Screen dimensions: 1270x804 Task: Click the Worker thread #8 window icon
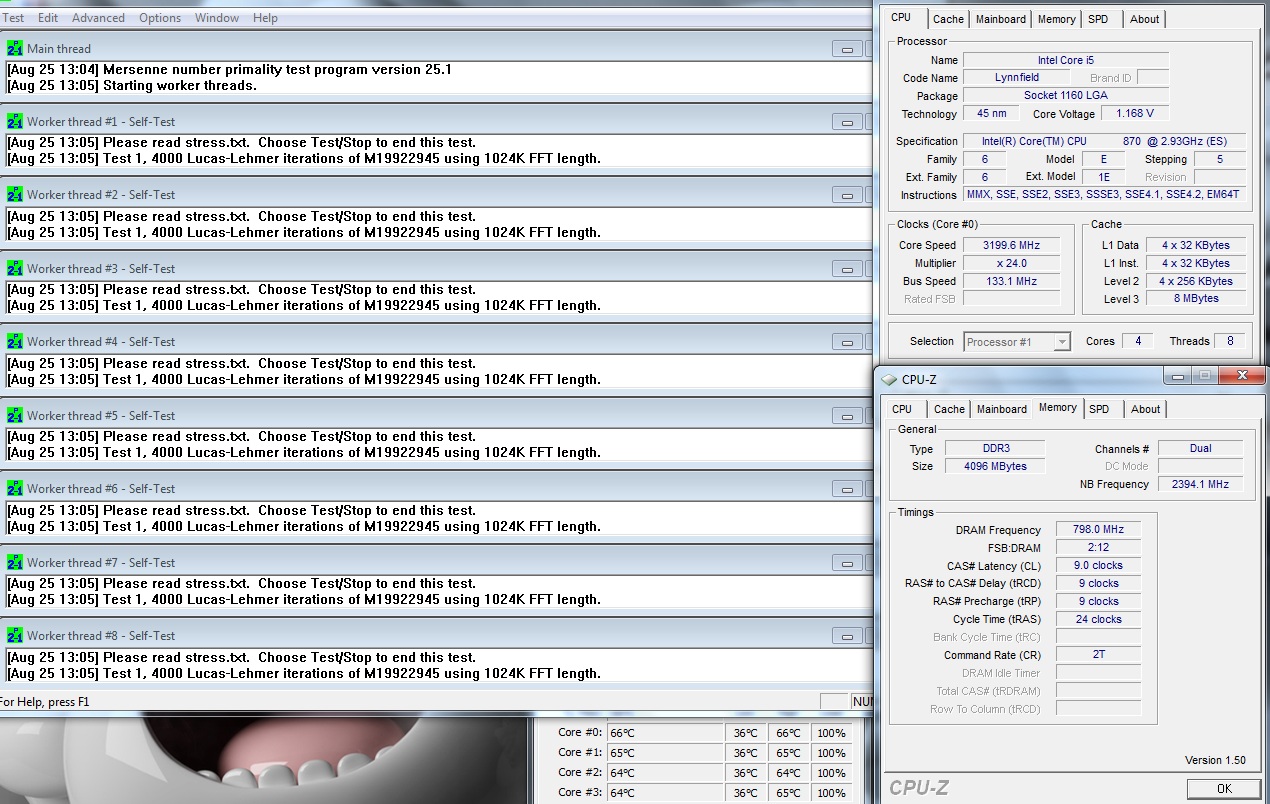coord(15,636)
